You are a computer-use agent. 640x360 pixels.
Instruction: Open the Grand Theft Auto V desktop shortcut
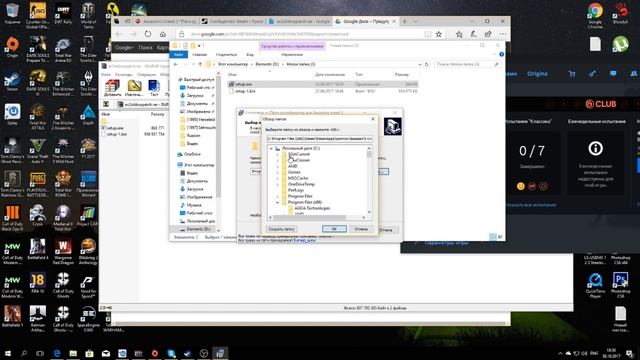38,151
